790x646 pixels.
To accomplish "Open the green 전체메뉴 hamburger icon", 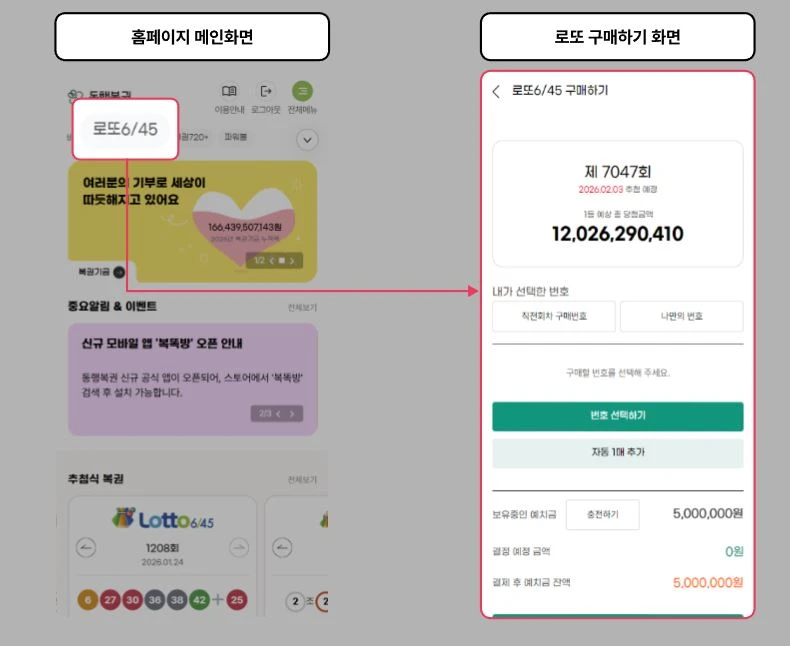I will tap(302, 91).
